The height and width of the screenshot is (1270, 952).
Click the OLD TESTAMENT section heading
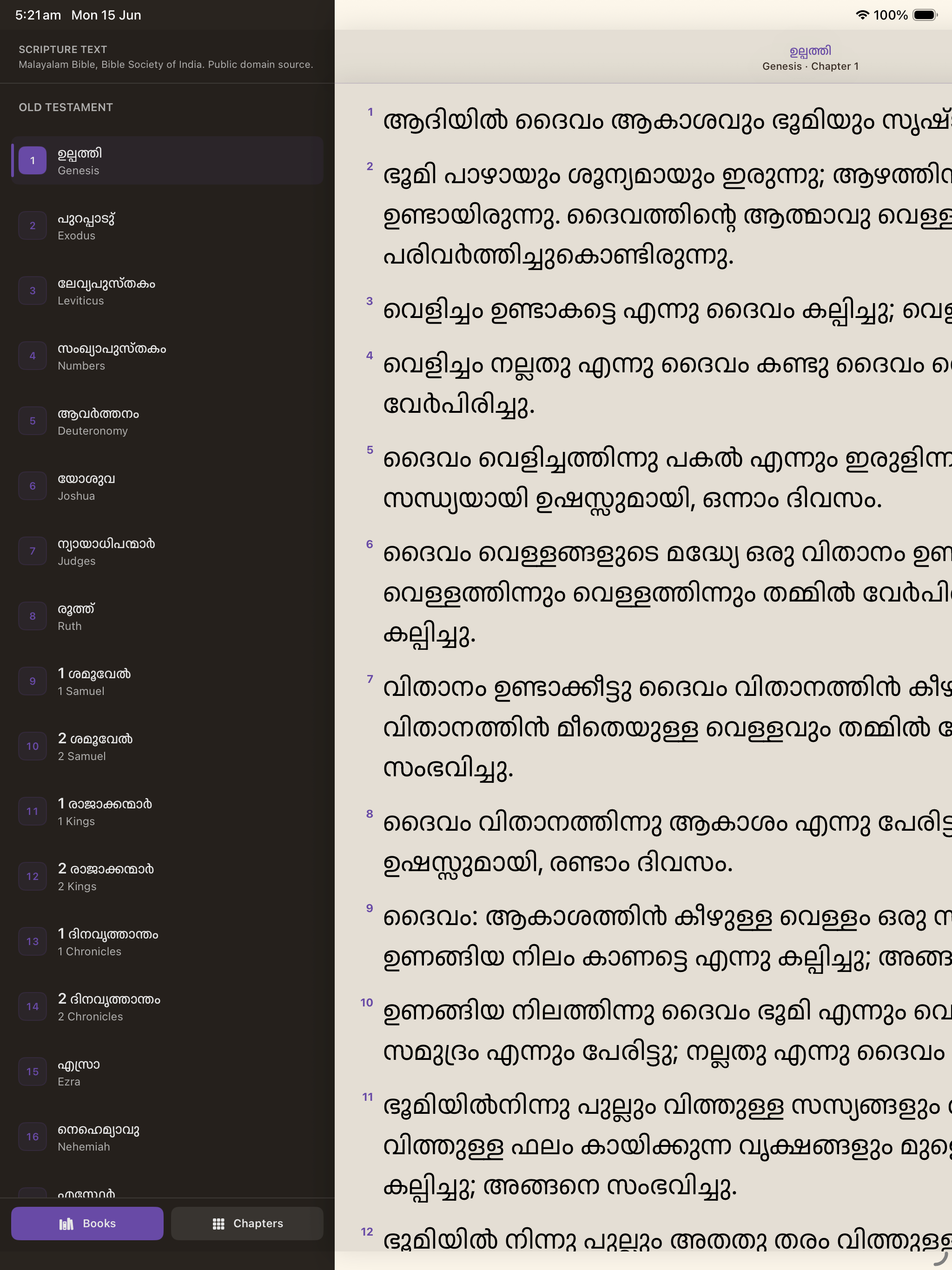pyautogui.click(x=66, y=107)
